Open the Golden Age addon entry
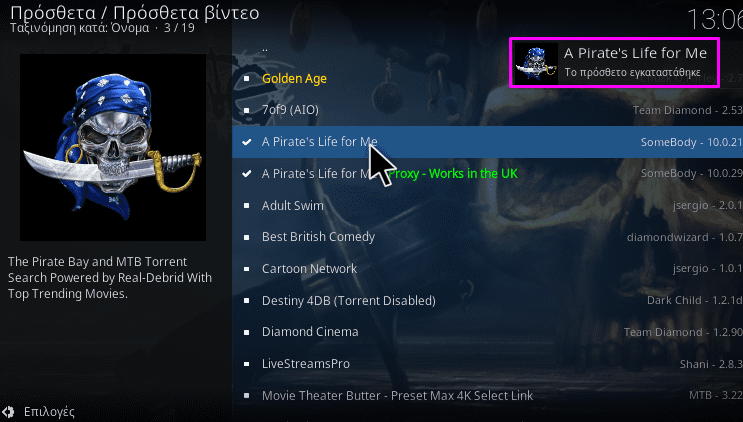This screenshot has width=743, height=422. (488, 79)
